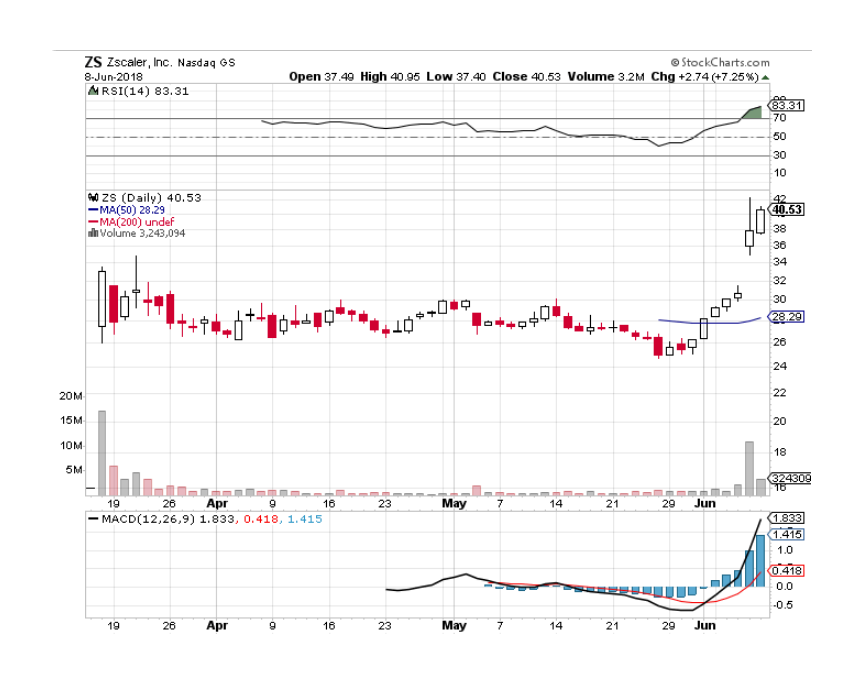Click the 1.833 MACD value tag
862x685 pixels.
point(787,518)
